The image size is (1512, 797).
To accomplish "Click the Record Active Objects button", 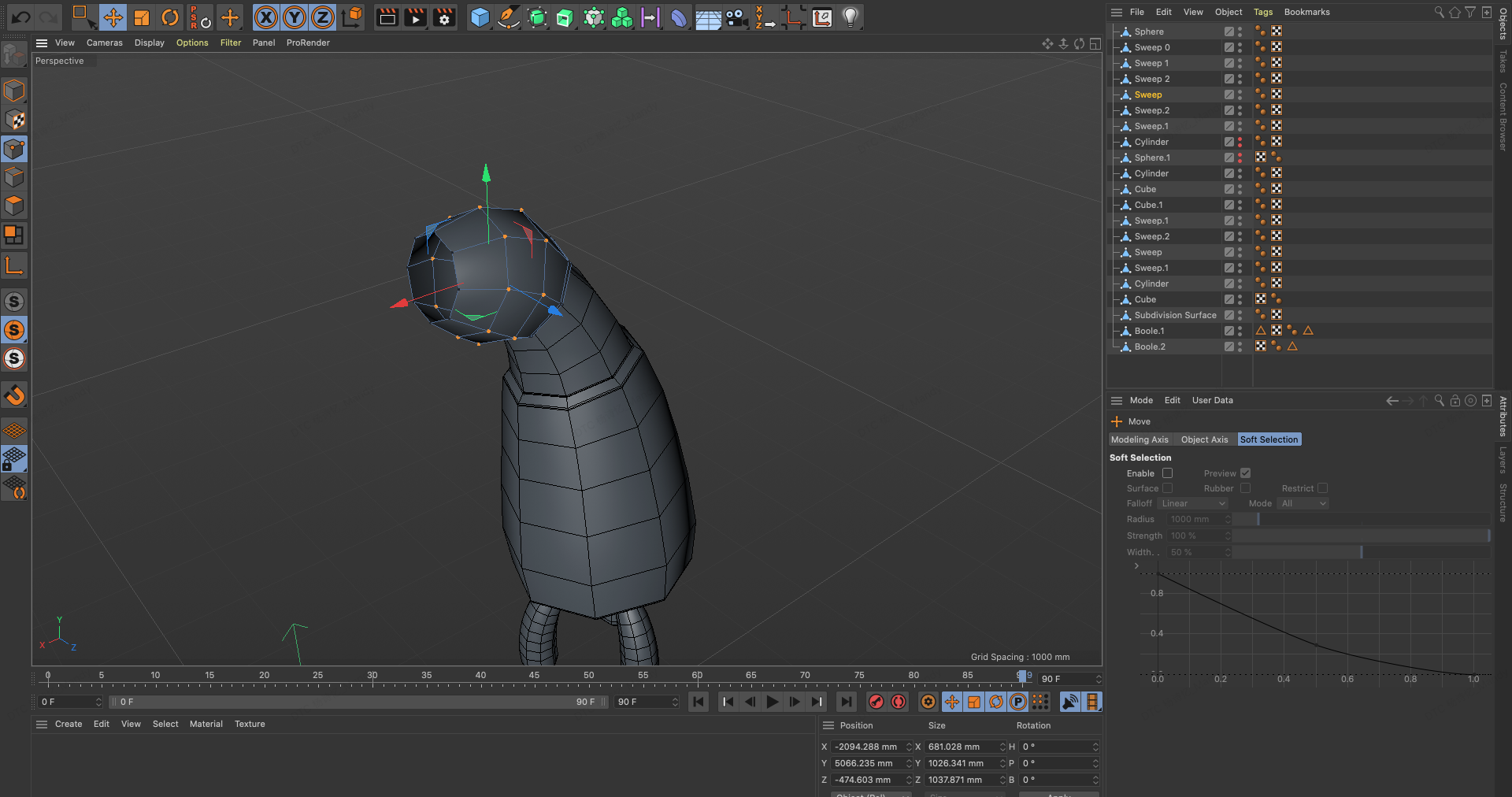I will click(x=876, y=702).
